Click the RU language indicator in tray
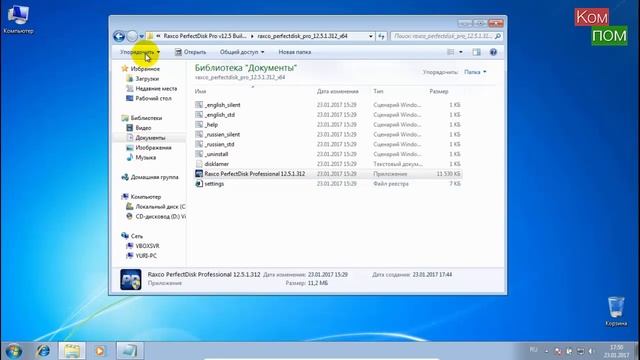640x360 pixels. pos(533,350)
